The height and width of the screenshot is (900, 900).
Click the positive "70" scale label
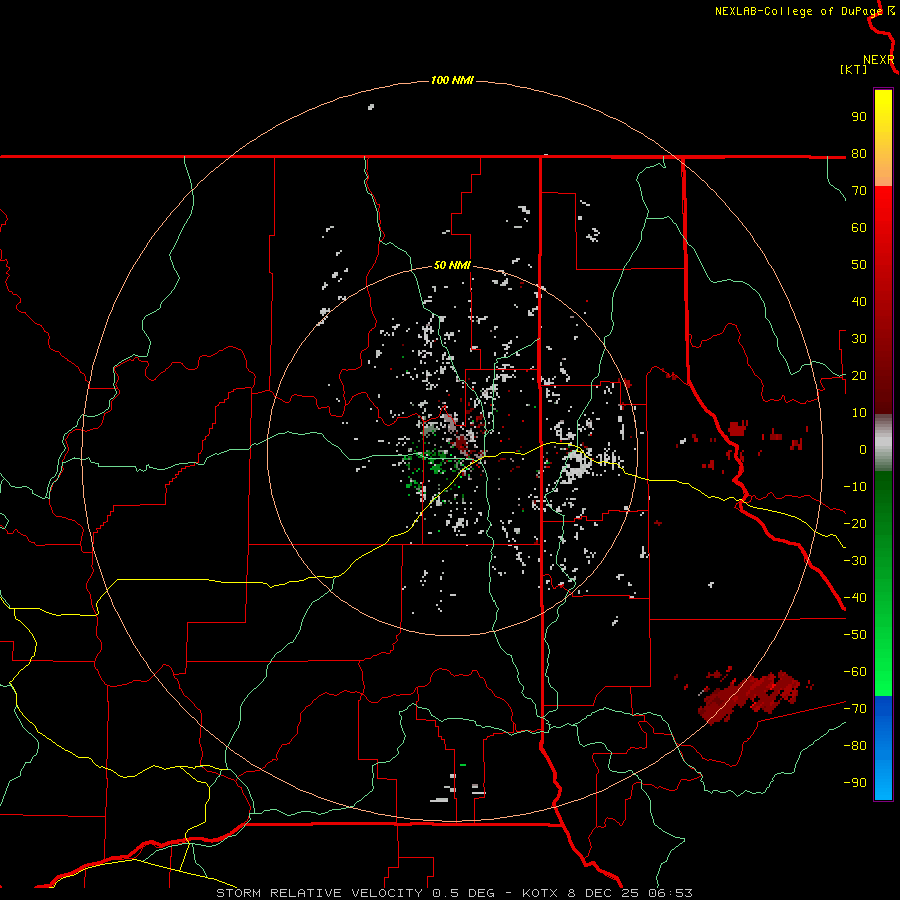tap(859, 191)
